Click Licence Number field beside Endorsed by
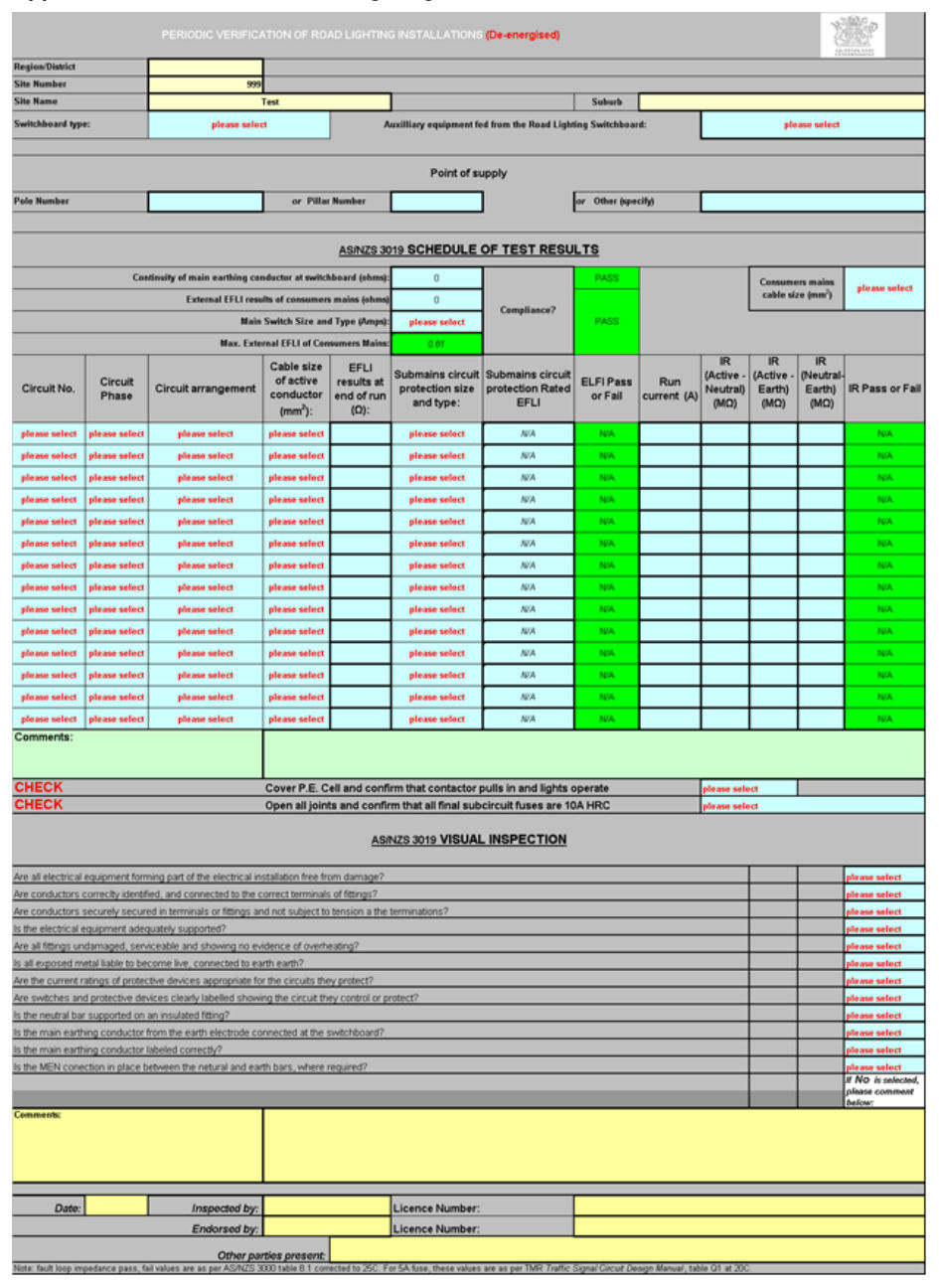The image size is (939, 1288). pos(749,1228)
